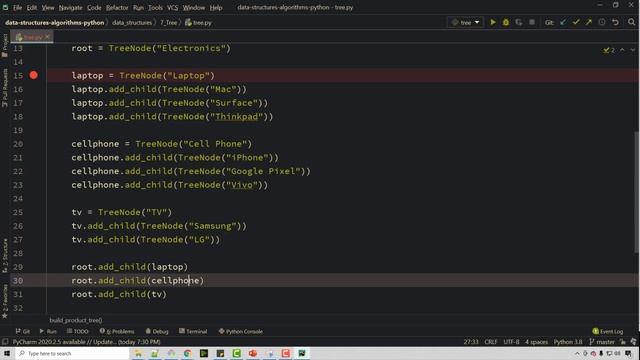Go to previous highlighted problem arrow

point(622,50)
